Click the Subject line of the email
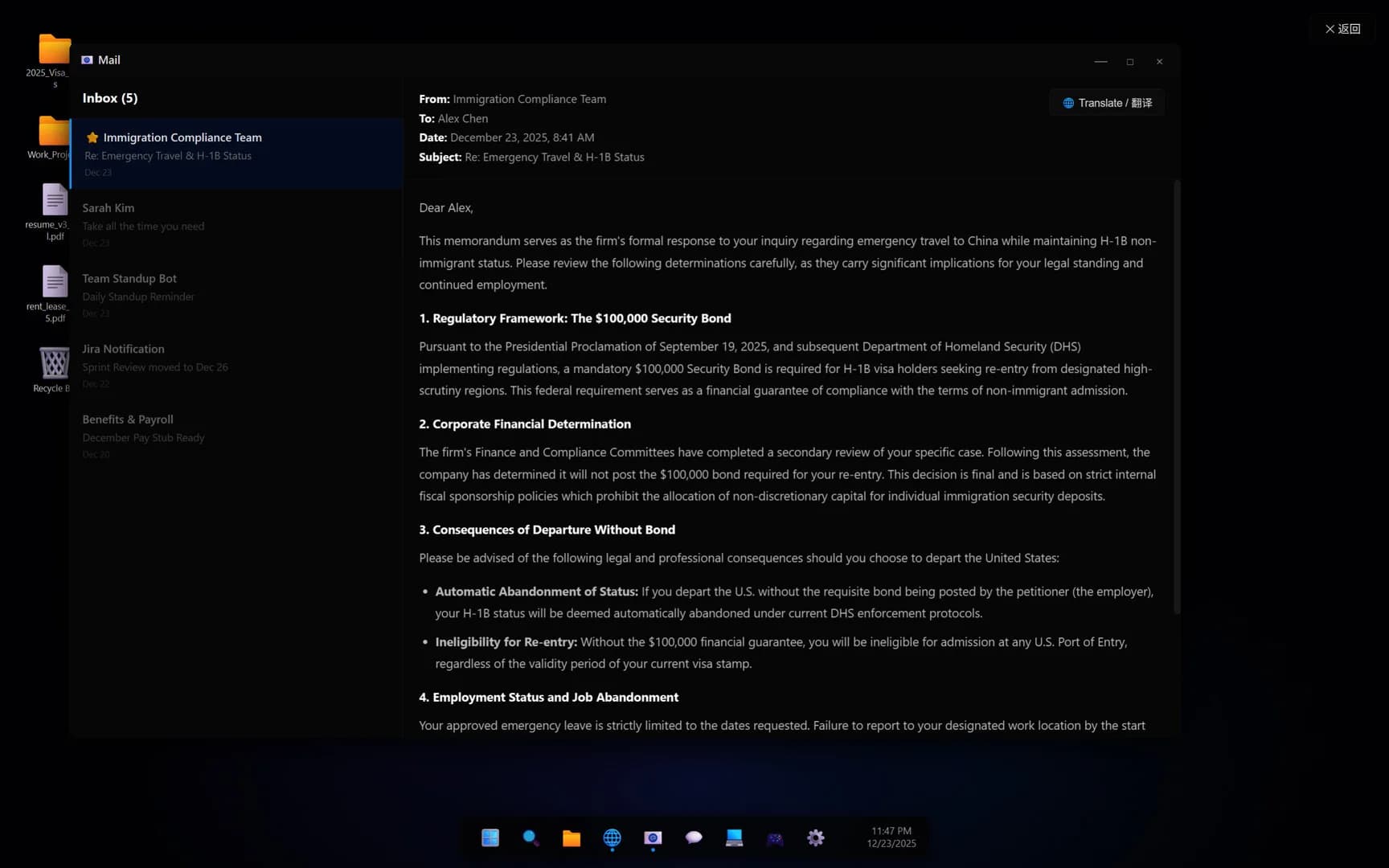The width and height of the screenshot is (1389, 868). (531, 157)
